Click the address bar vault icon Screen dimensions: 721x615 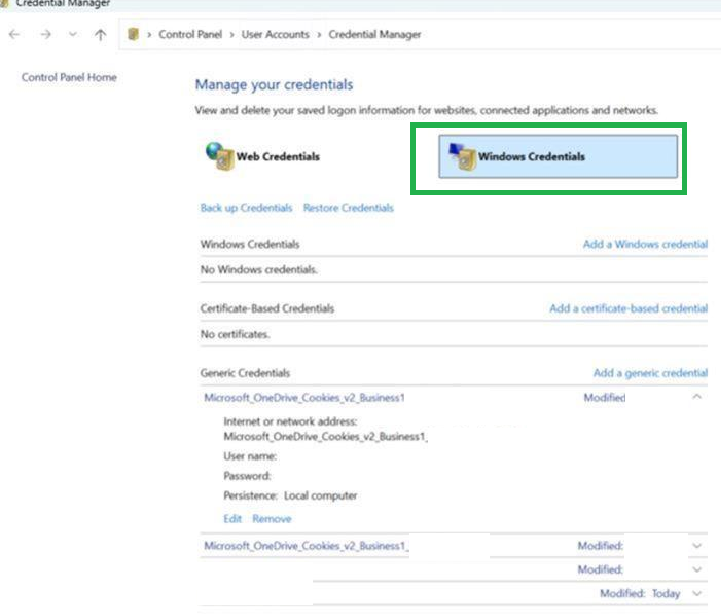(133, 34)
